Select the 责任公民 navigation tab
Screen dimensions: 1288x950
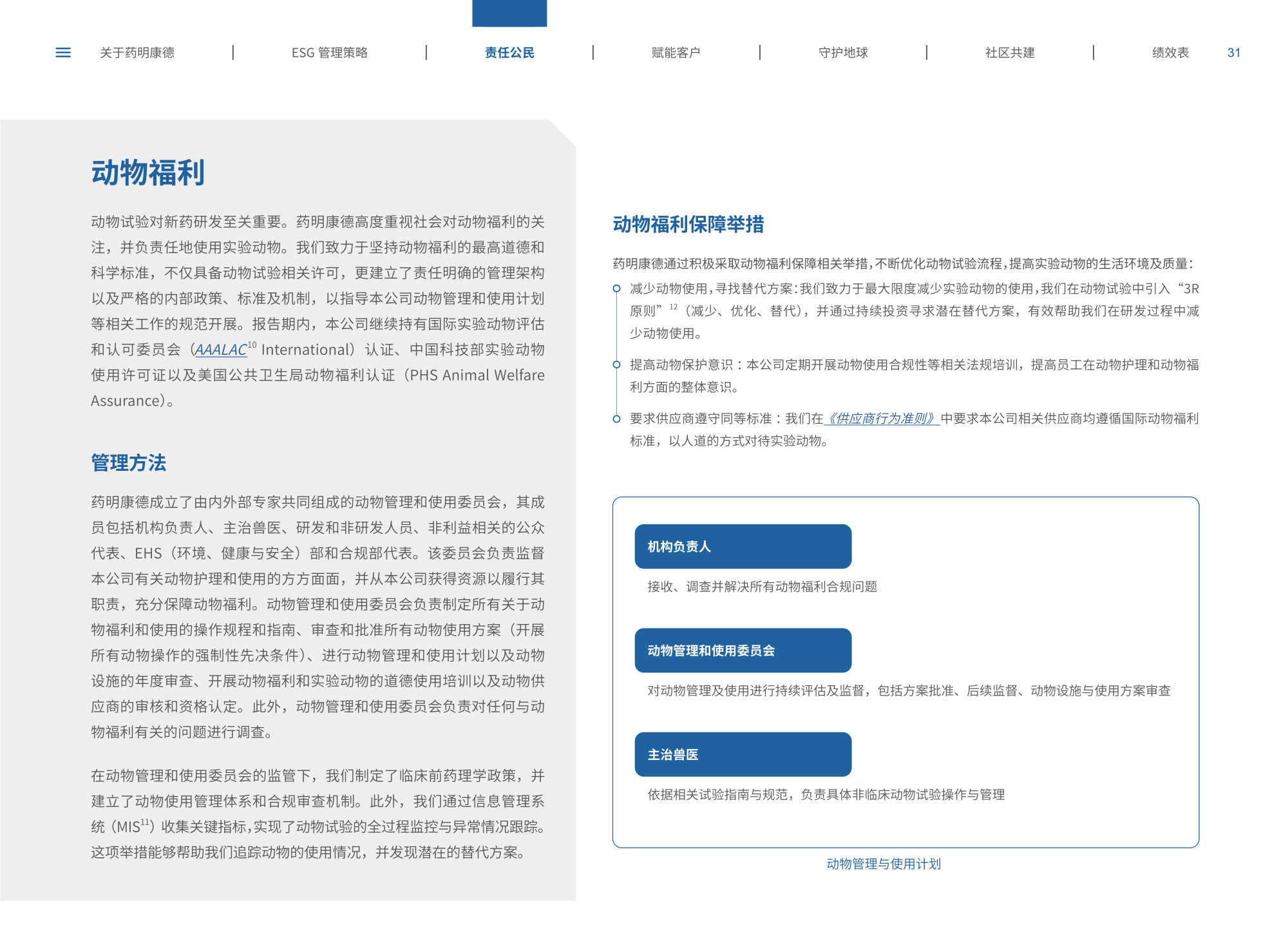[x=509, y=53]
